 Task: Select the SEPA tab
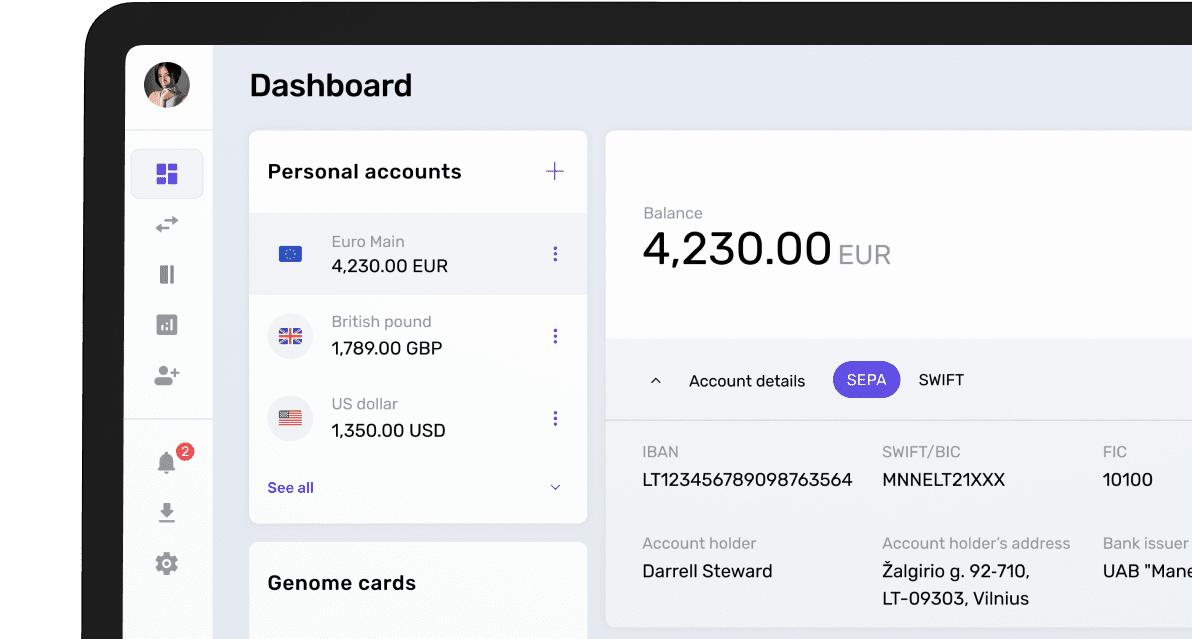click(x=867, y=380)
